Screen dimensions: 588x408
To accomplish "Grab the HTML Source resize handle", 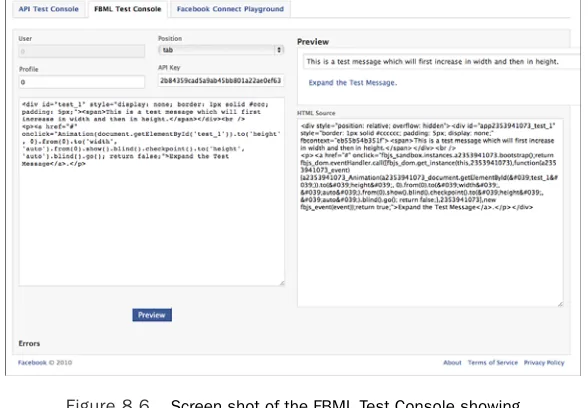I will click(560, 304).
